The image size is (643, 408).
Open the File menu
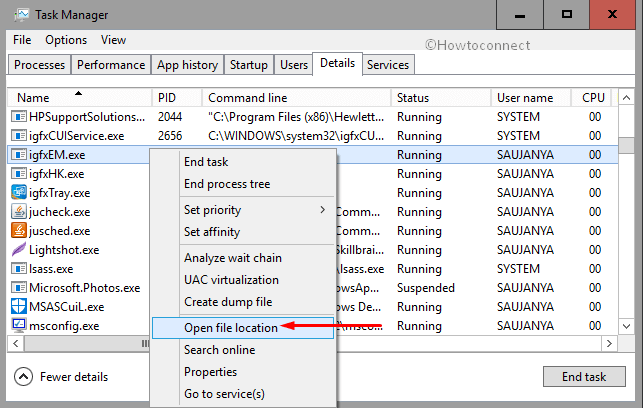22,40
